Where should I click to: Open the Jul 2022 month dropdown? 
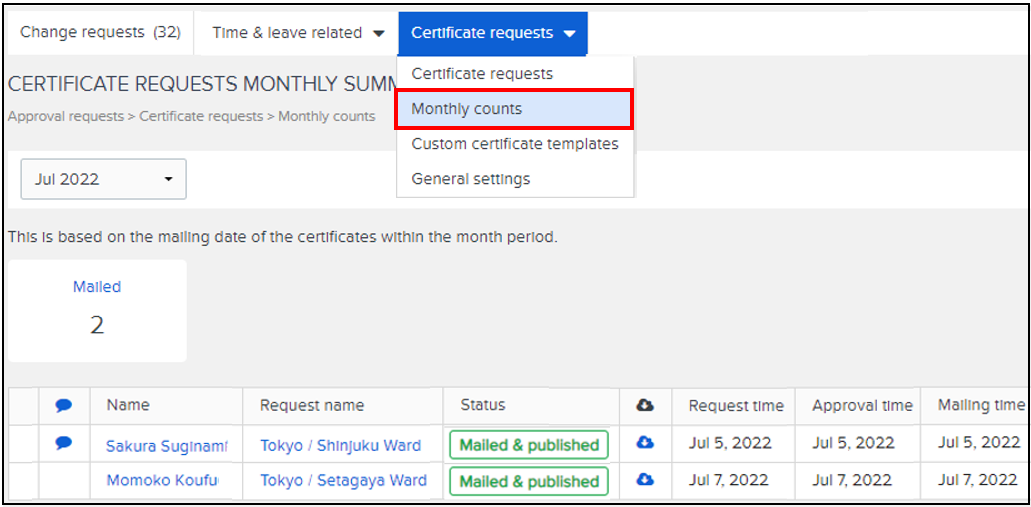click(103, 179)
